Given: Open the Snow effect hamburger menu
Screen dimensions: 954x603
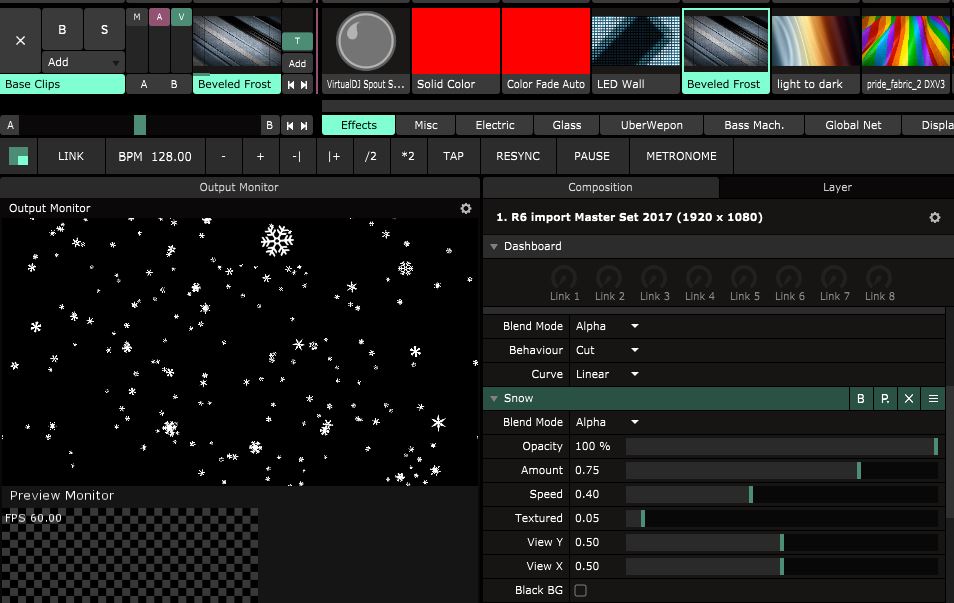Looking at the screenshot, I should point(933,399).
